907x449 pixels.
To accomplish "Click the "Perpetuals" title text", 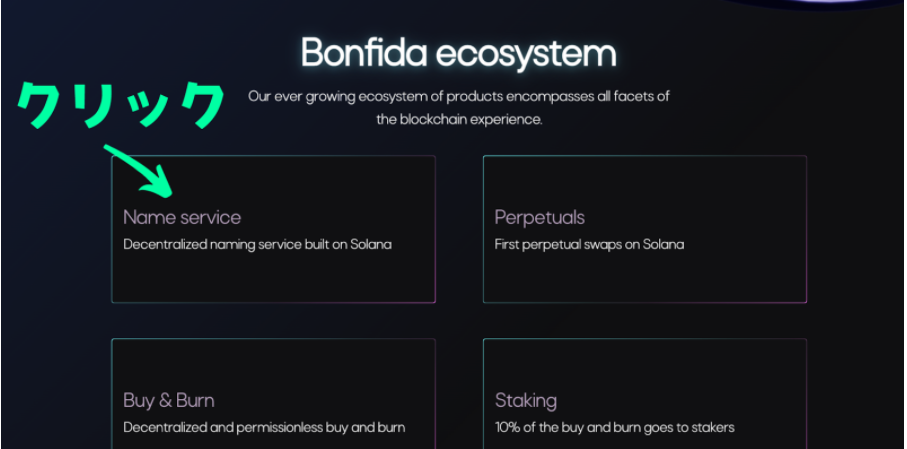I will point(539,217).
